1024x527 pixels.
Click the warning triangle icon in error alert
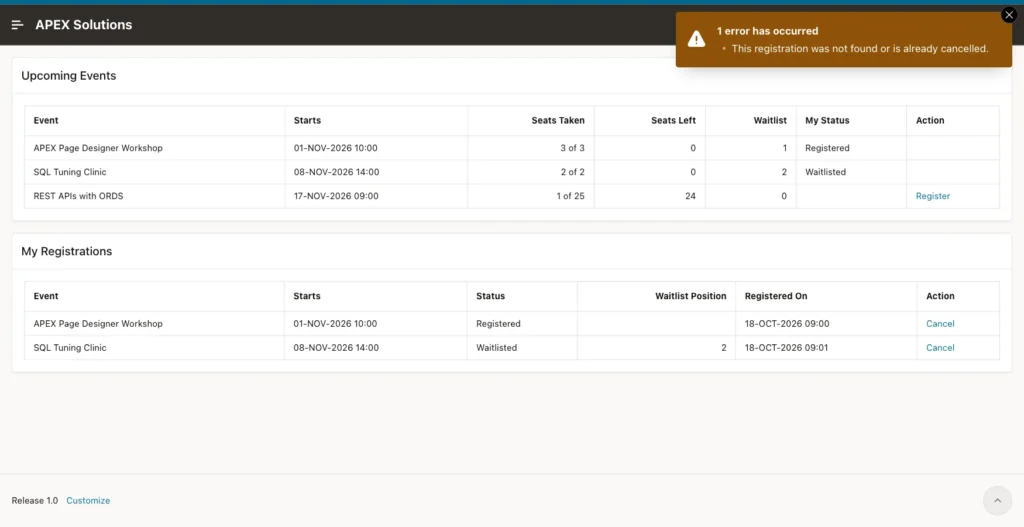pyautogui.click(x=696, y=39)
